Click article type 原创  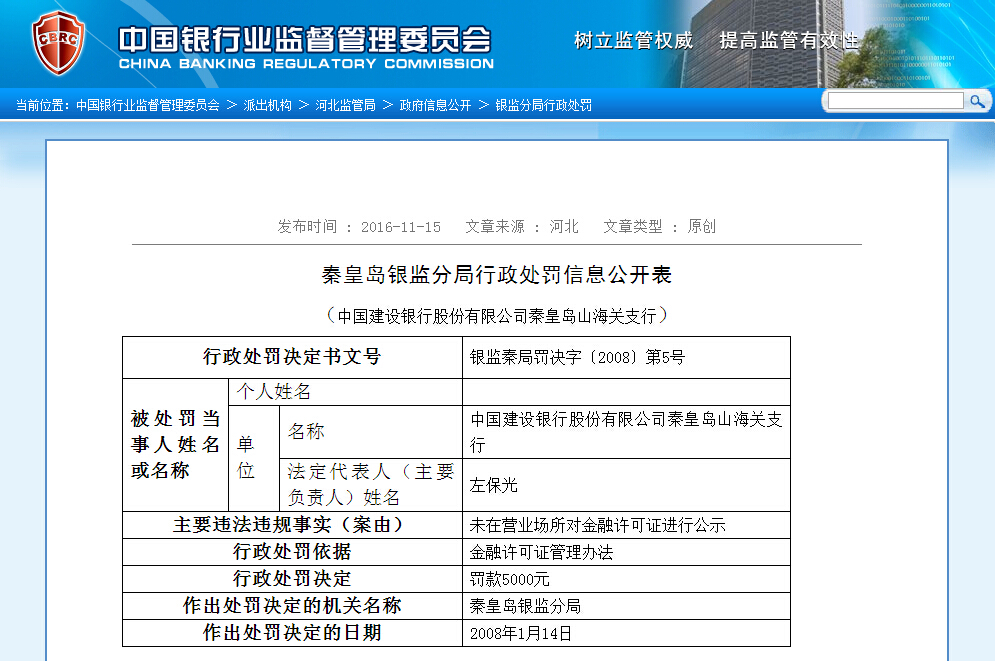point(701,226)
